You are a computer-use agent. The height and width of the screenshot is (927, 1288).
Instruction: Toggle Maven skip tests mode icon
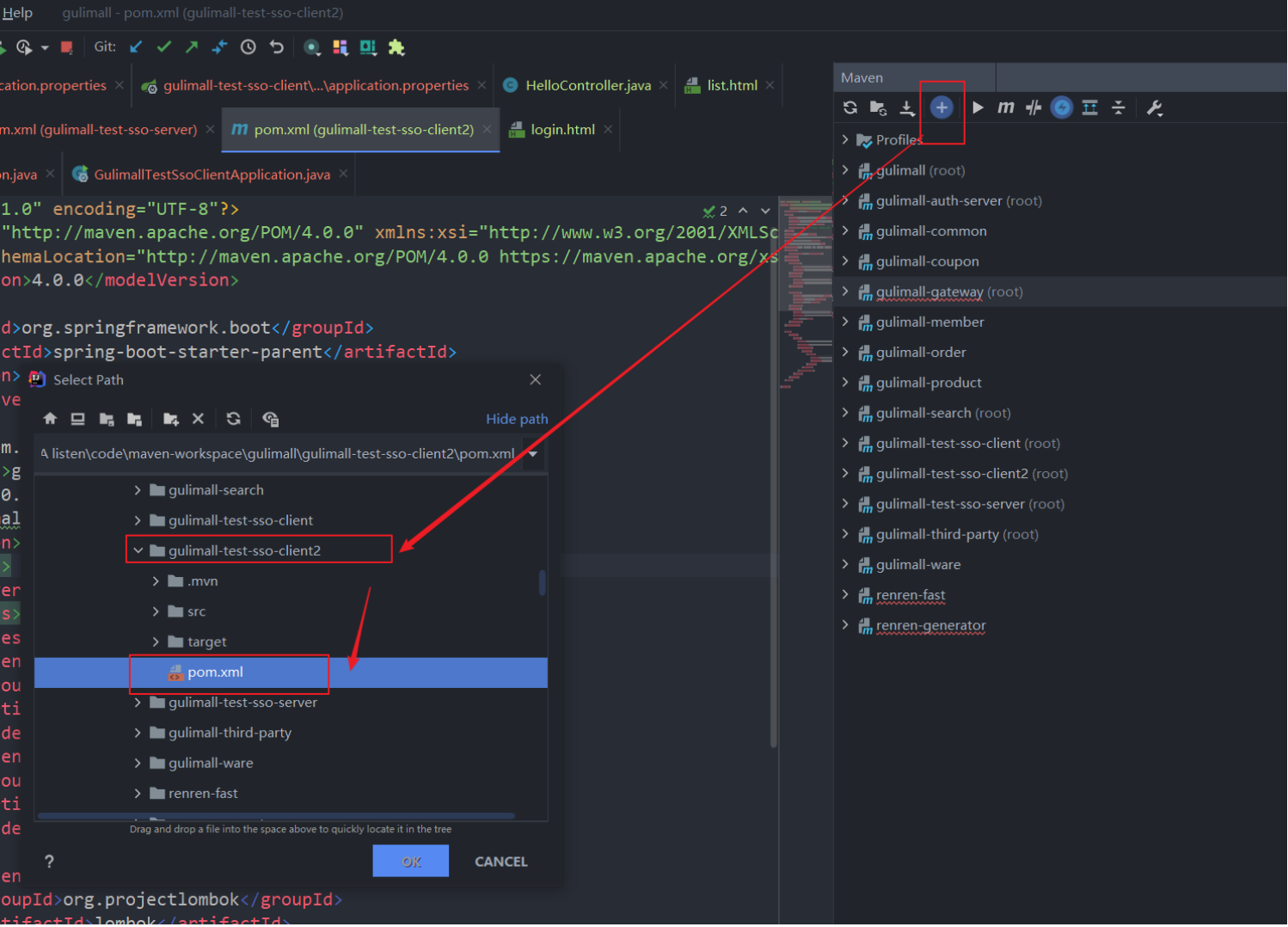[1062, 107]
